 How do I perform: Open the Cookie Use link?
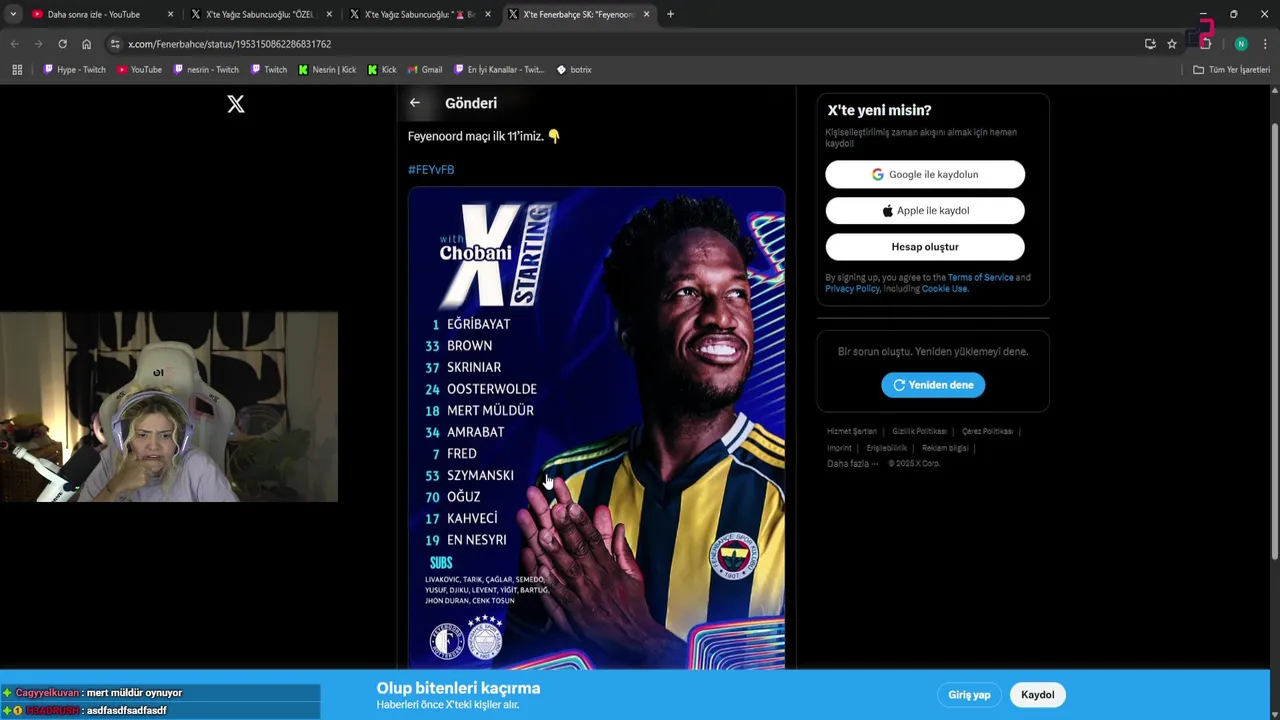click(x=945, y=289)
